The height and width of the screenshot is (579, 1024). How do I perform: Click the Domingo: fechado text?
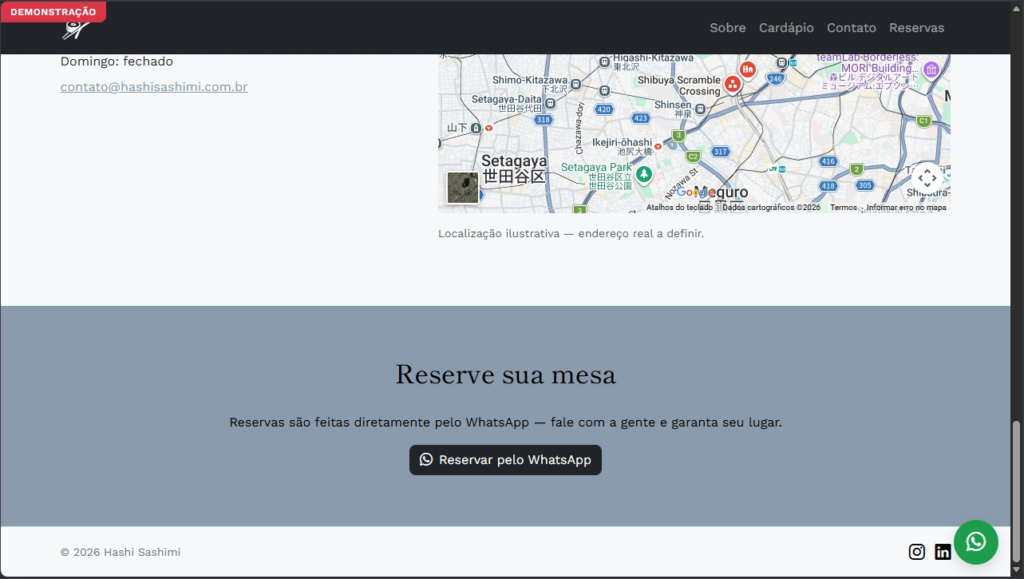click(x=117, y=61)
